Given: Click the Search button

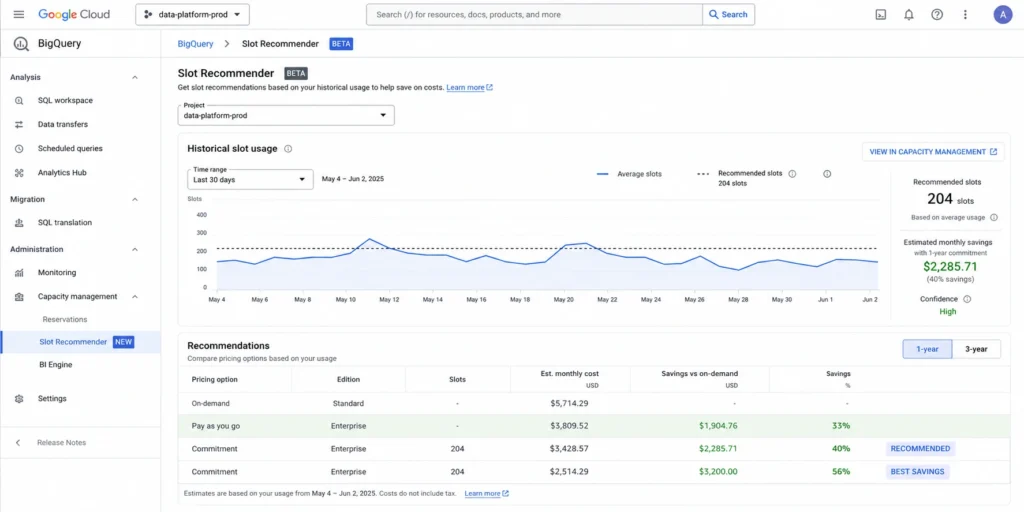Looking at the screenshot, I should pos(728,14).
